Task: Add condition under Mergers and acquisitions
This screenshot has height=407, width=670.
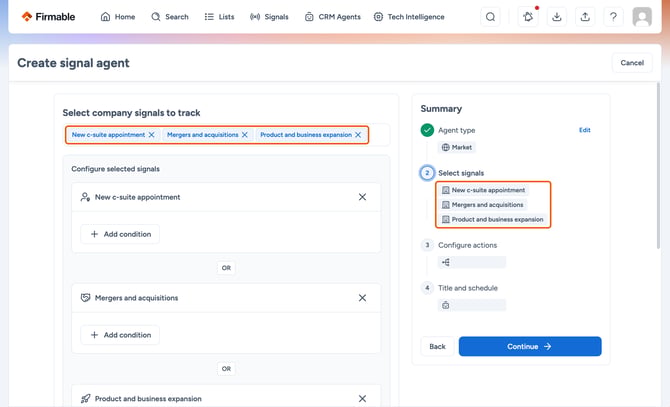Action: (x=120, y=335)
